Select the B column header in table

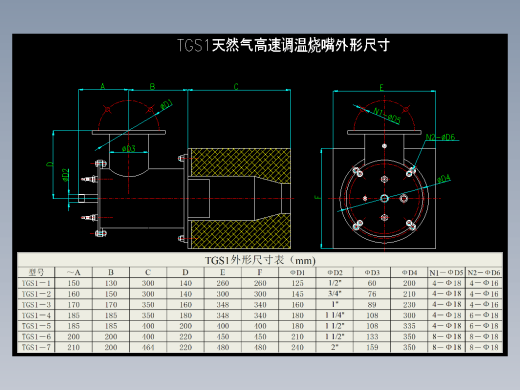coord(111,272)
